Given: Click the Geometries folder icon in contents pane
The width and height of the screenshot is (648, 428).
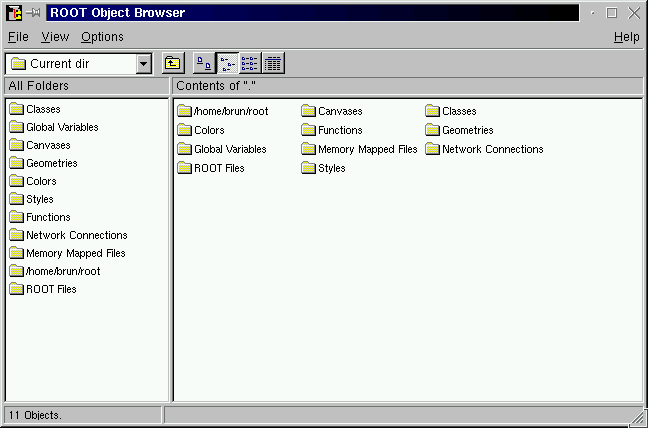Looking at the screenshot, I should [432, 130].
